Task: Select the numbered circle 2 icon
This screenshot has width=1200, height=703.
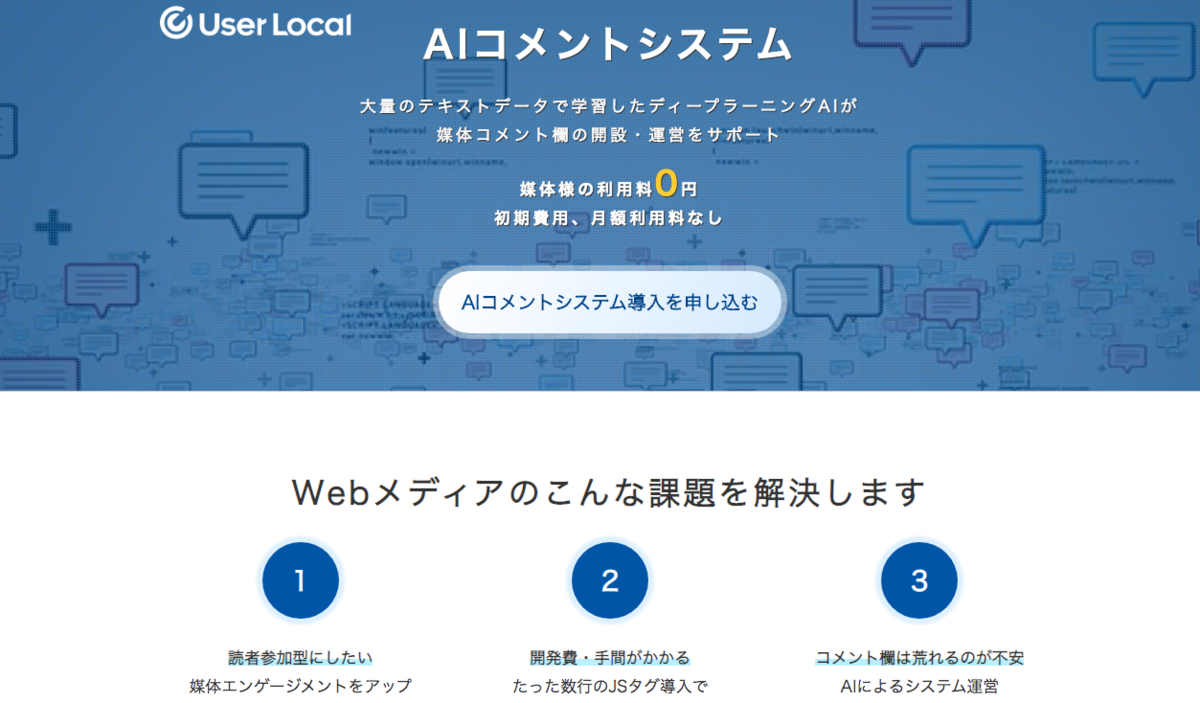Action: 609,580
